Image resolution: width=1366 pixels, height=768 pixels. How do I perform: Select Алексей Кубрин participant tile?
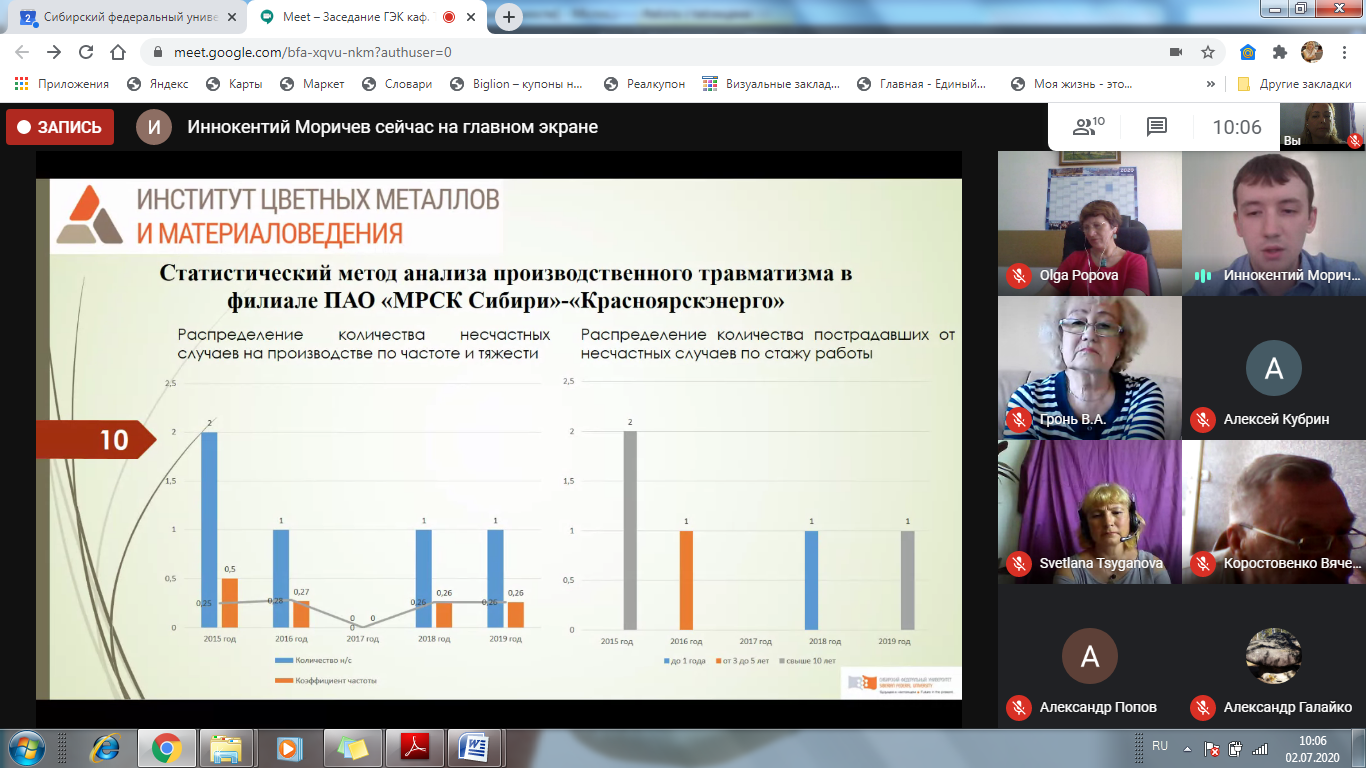tap(1274, 367)
